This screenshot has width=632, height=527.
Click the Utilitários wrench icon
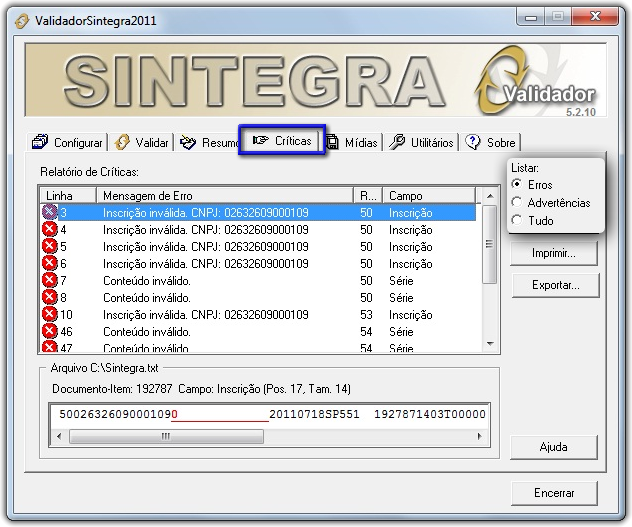[x=397, y=142]
